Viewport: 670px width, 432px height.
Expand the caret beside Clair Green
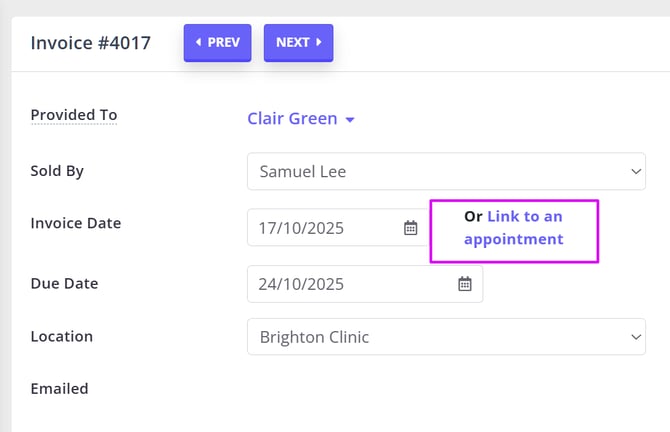350,120
